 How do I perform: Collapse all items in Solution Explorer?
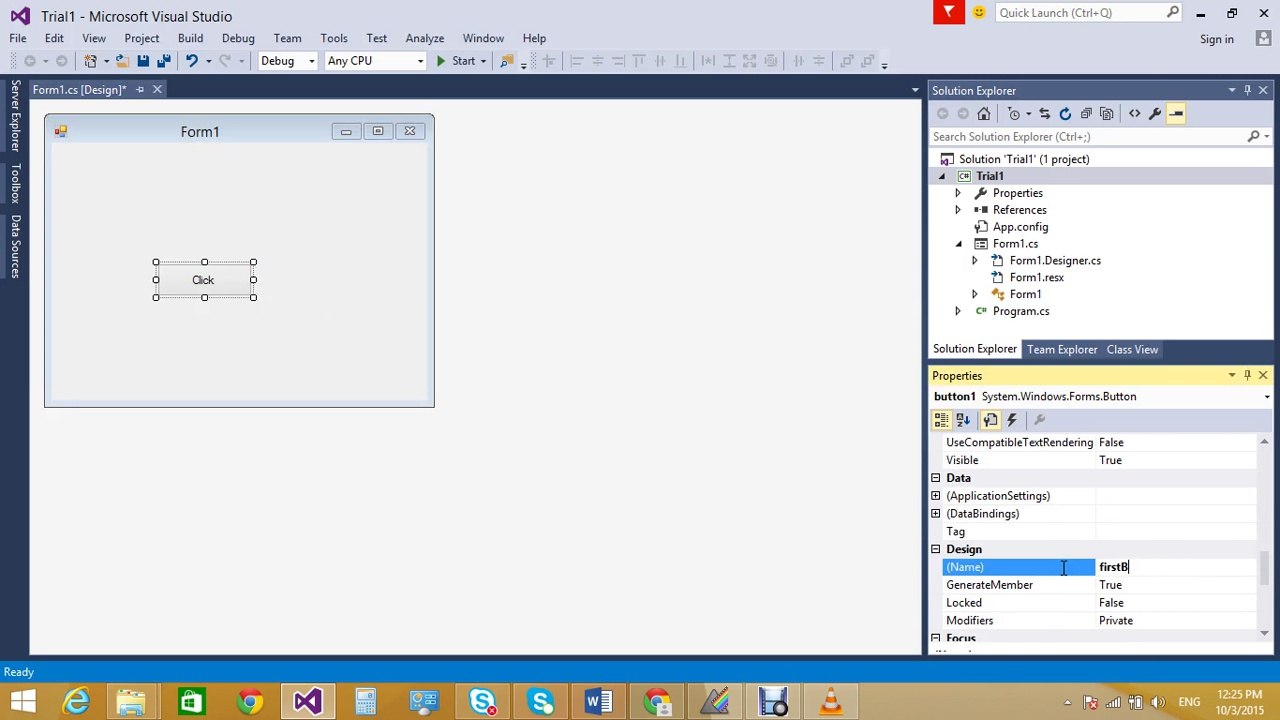[x=1086, y=114]
